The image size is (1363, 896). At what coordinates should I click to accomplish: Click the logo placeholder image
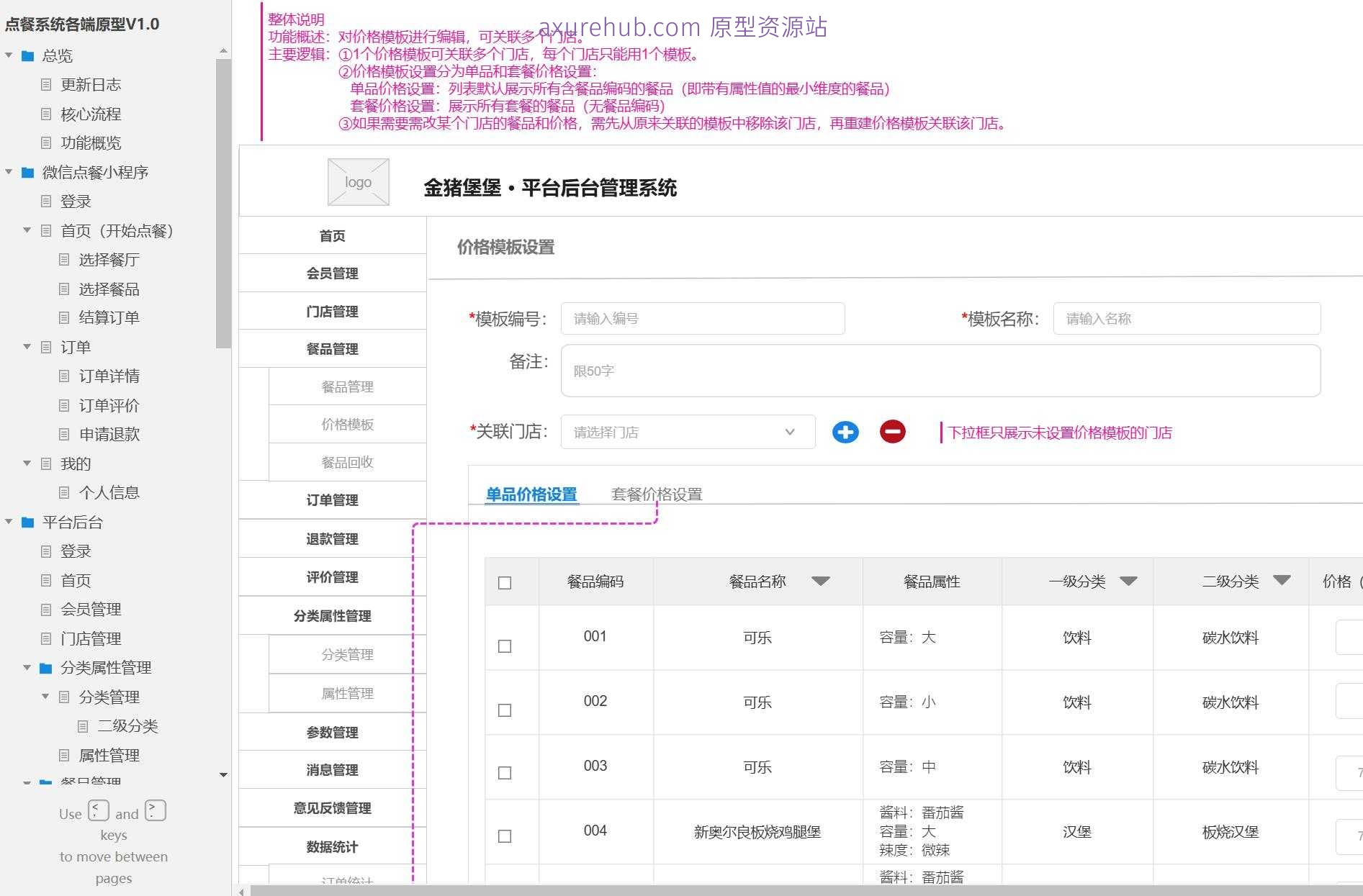pos(359,182)
